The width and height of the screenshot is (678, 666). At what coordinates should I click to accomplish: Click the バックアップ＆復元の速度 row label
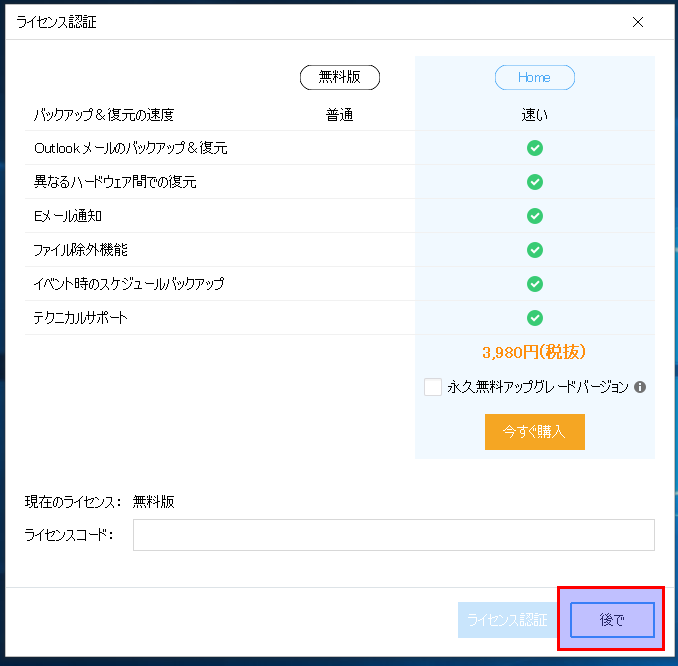[x=104, y=115]
